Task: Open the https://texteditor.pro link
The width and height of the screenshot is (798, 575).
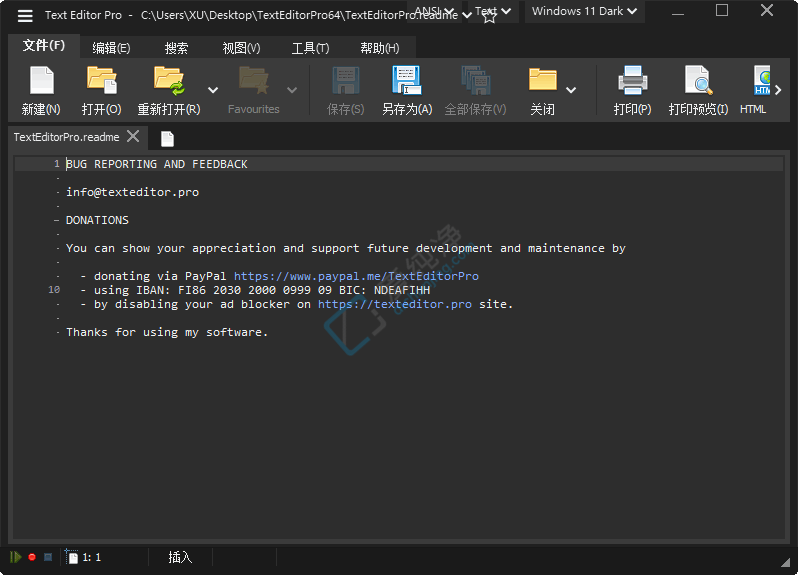Action: coord(395,304)
